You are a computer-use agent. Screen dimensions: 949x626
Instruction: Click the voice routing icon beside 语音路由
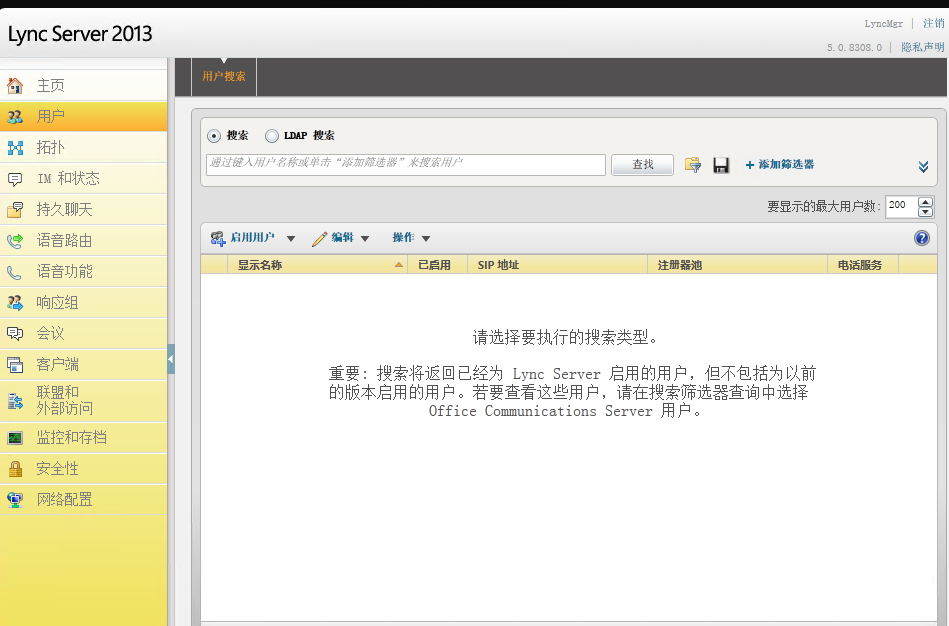(15, 240)
